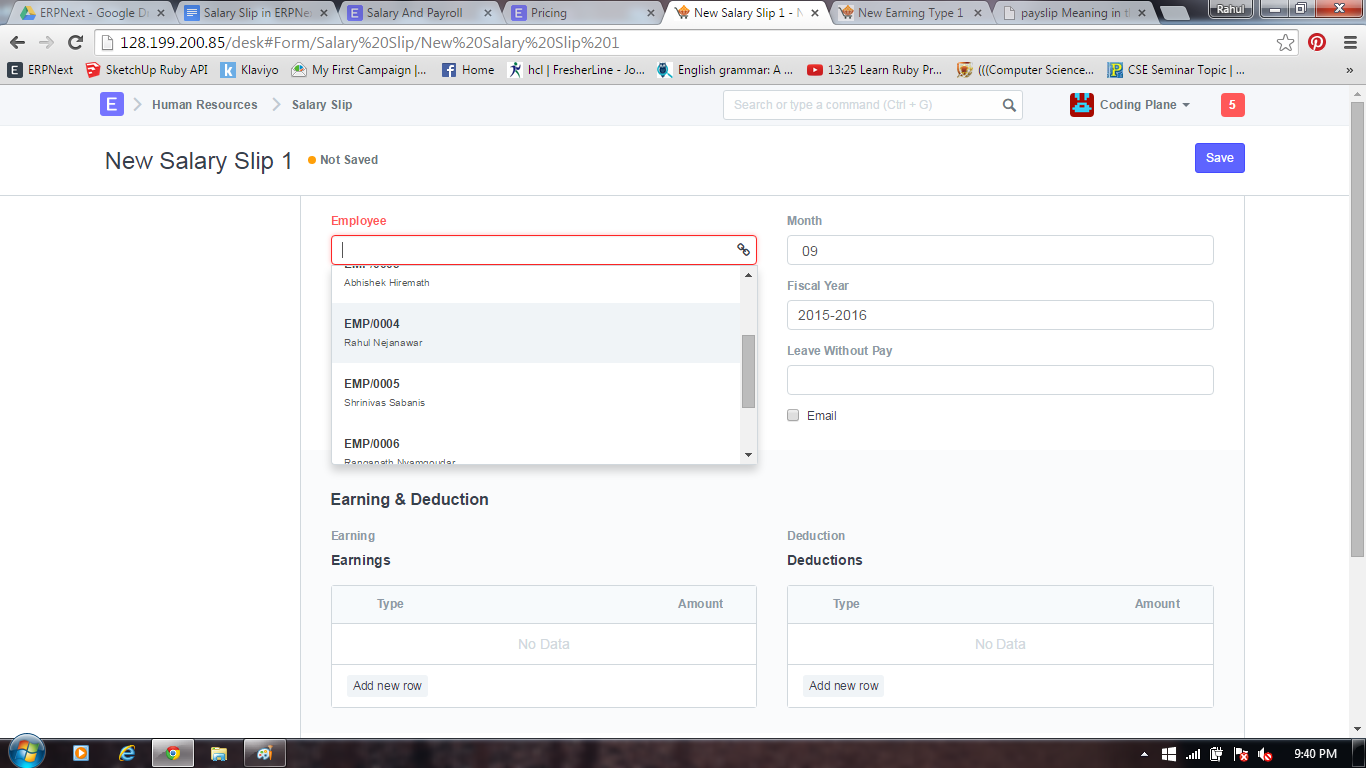Select employee Abhishek Hiremath

536,284
